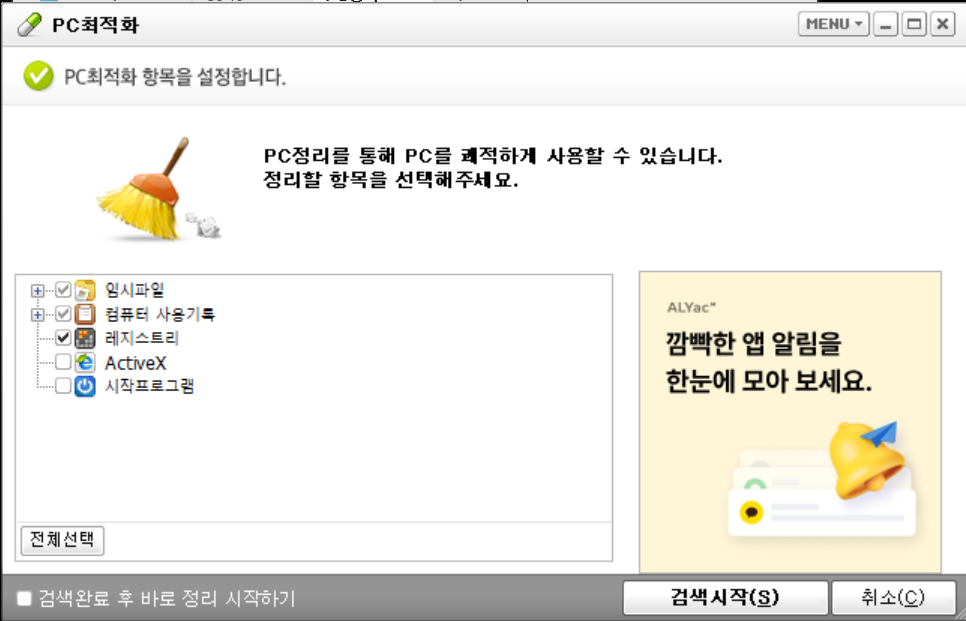Click the green checkmark status icon
Viewport: 966px width, 621px height.
click(38, 77)
